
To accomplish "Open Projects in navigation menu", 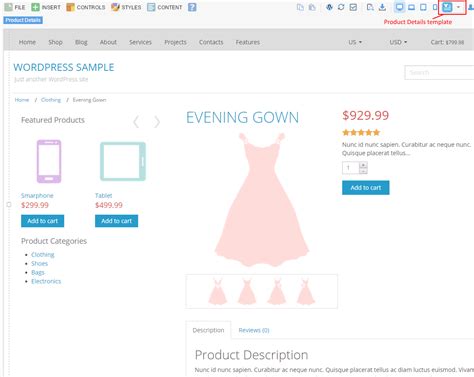I will tap(175, 42).
